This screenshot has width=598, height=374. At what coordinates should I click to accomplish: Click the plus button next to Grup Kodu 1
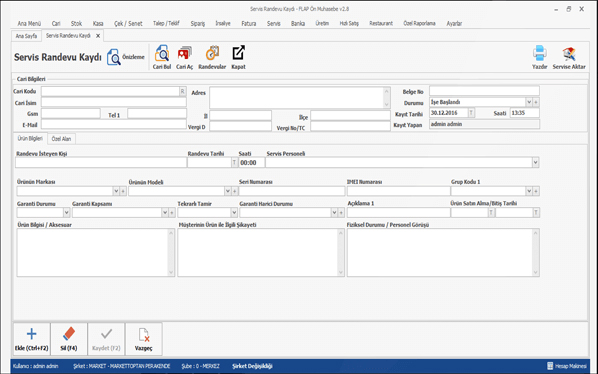tap(536, 191)
